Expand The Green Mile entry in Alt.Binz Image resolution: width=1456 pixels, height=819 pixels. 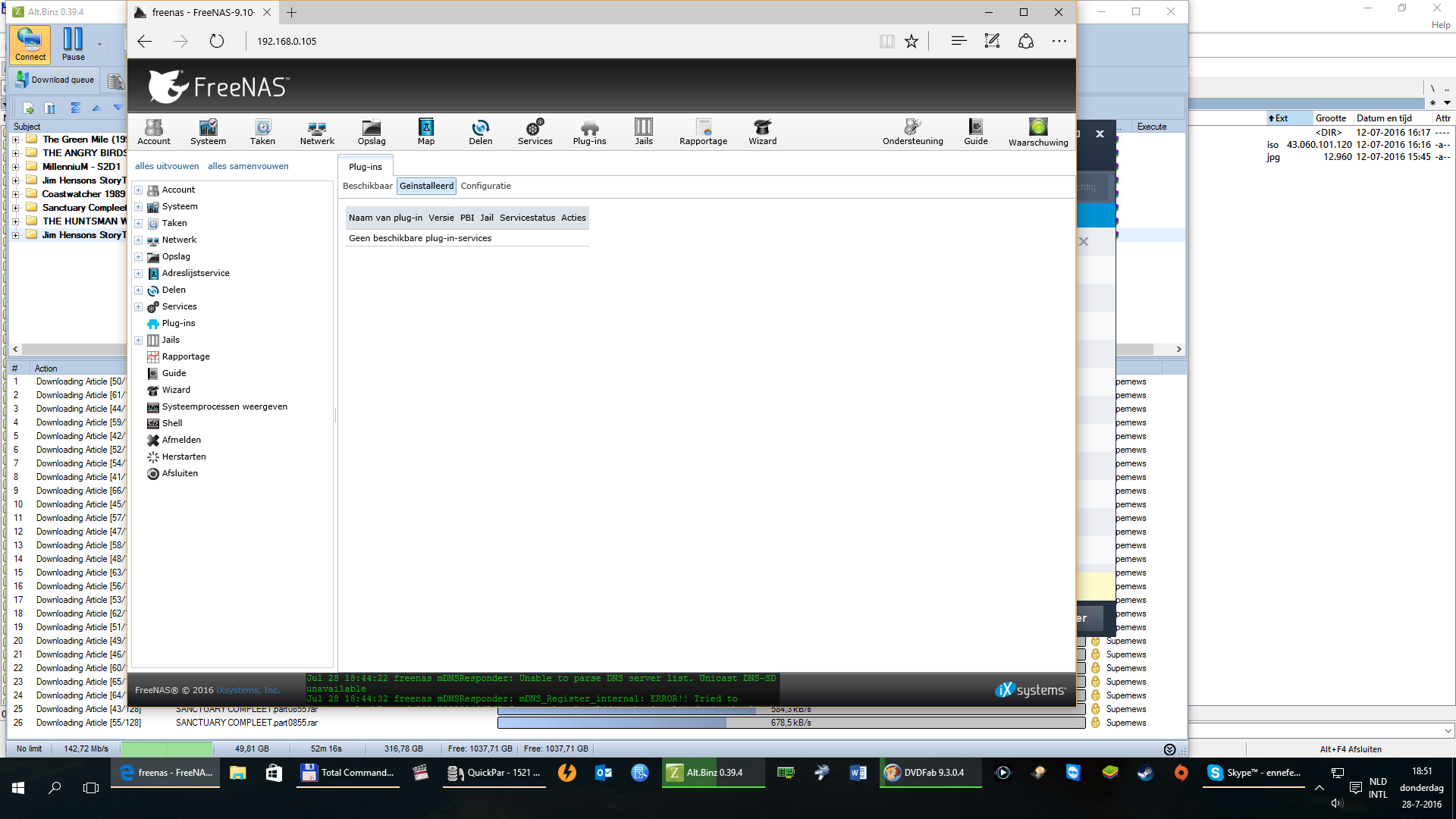click(15, 140)
